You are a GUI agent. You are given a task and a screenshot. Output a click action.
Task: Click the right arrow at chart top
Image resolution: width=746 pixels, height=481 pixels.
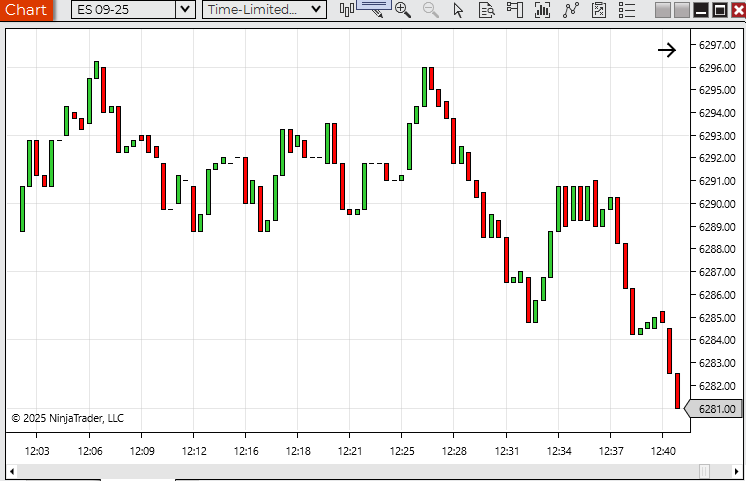pyautogui.click(x=667, y=50)
